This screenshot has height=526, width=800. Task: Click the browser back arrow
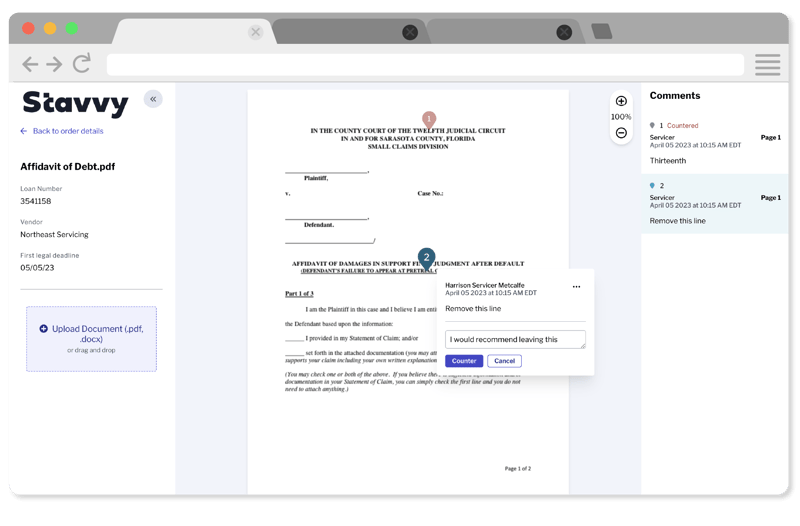pos(30,64)
